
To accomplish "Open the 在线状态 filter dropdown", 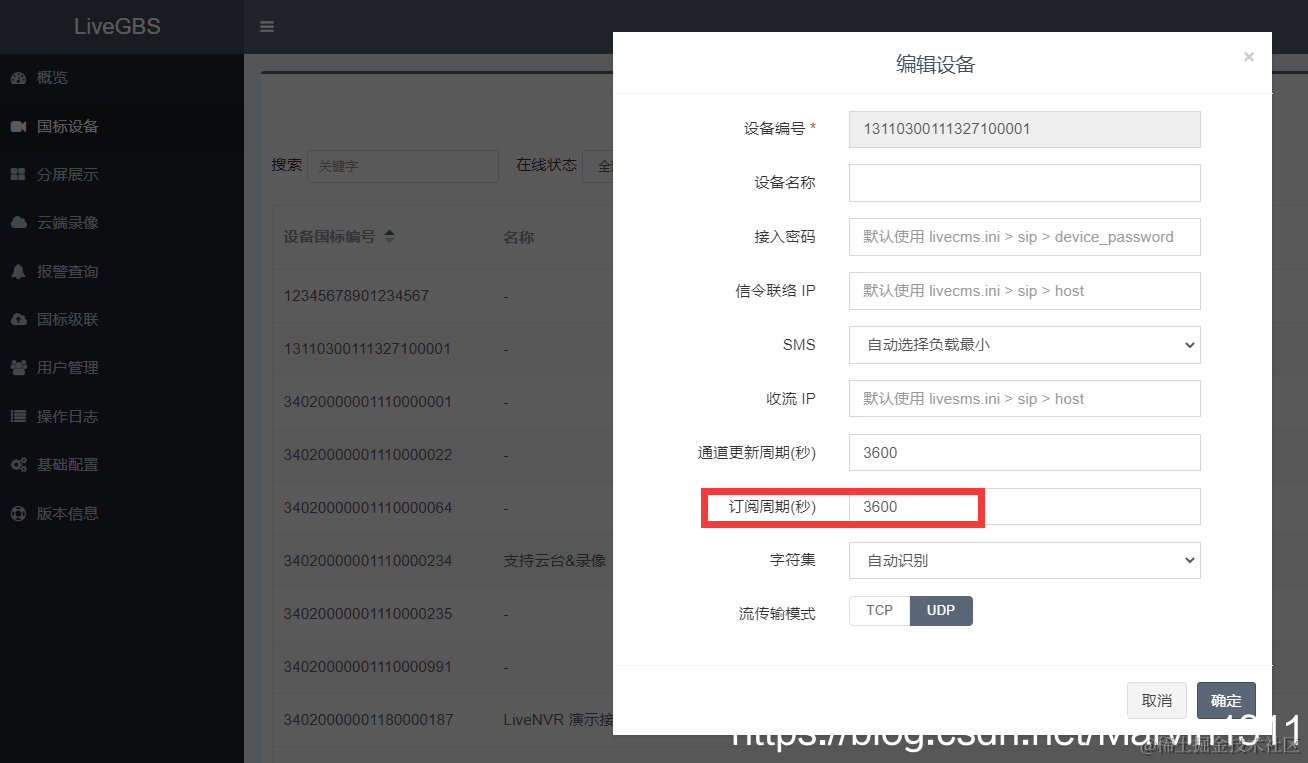I will (598, 166).
